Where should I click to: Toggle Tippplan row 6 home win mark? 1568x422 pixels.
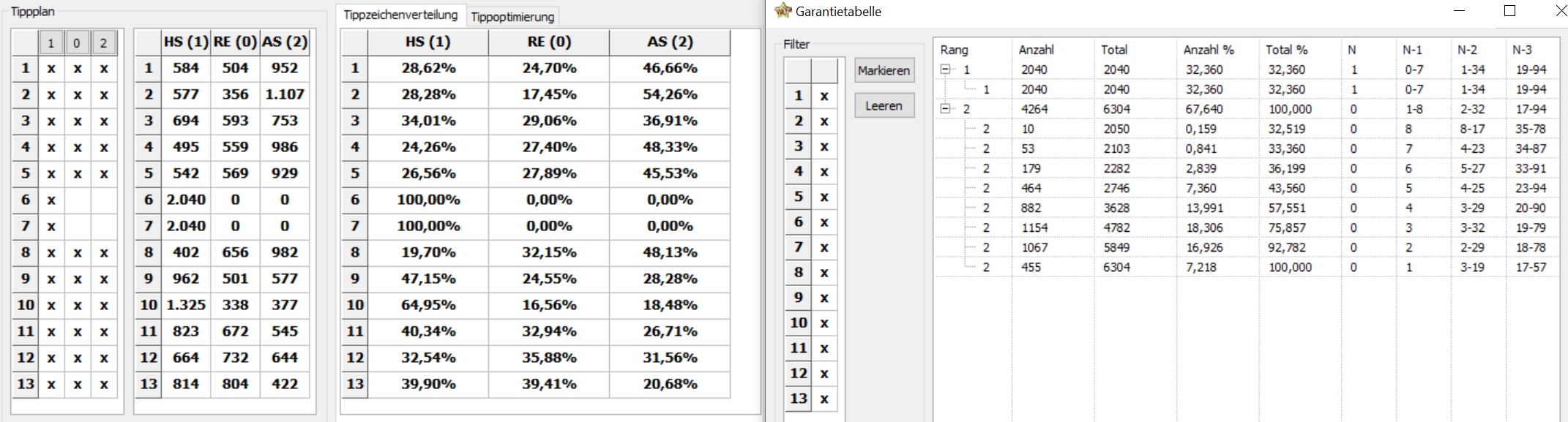pyautogui.click(x=51, y=200)
